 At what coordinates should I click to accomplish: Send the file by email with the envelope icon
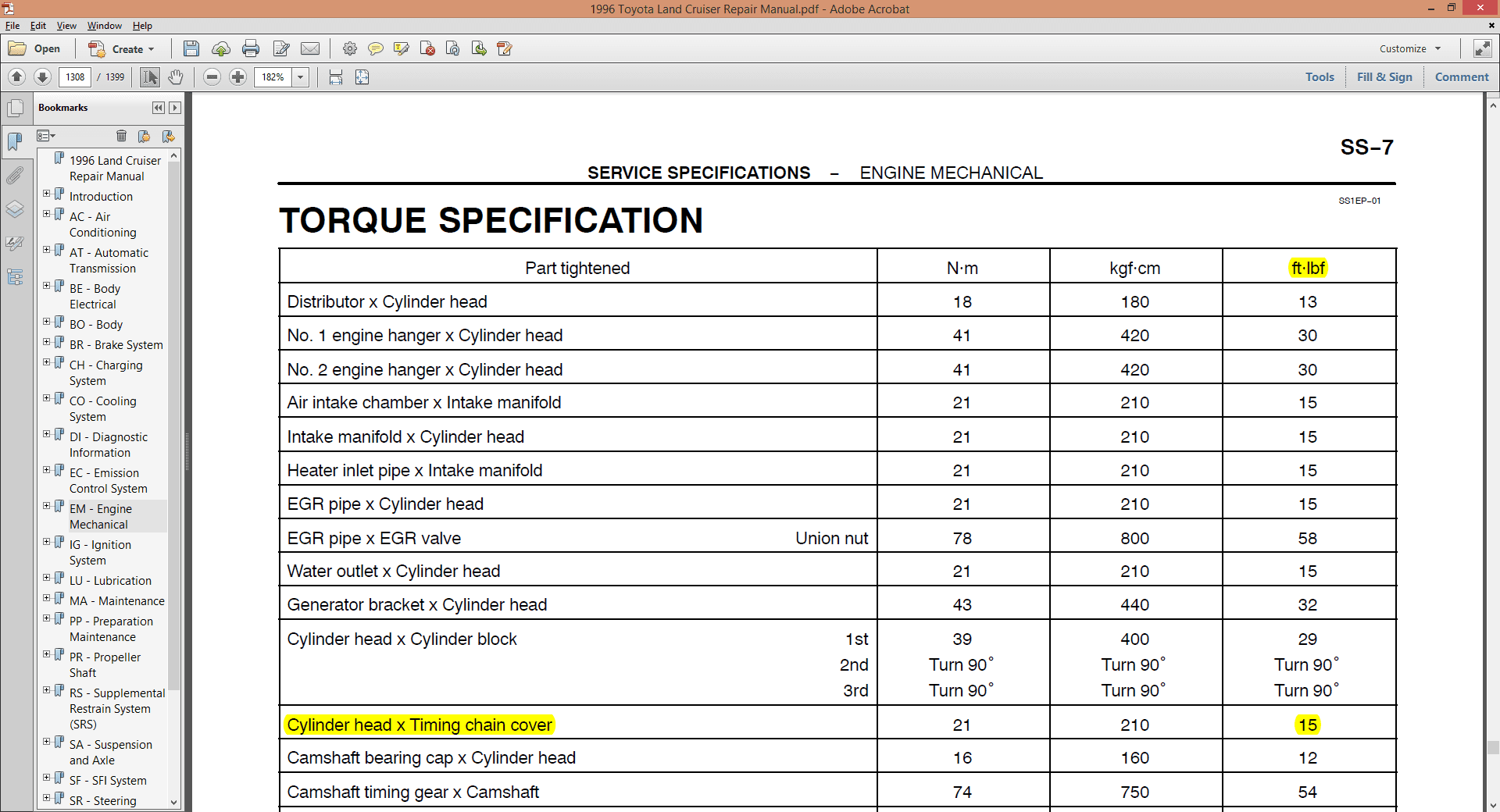tap(310, 48)
